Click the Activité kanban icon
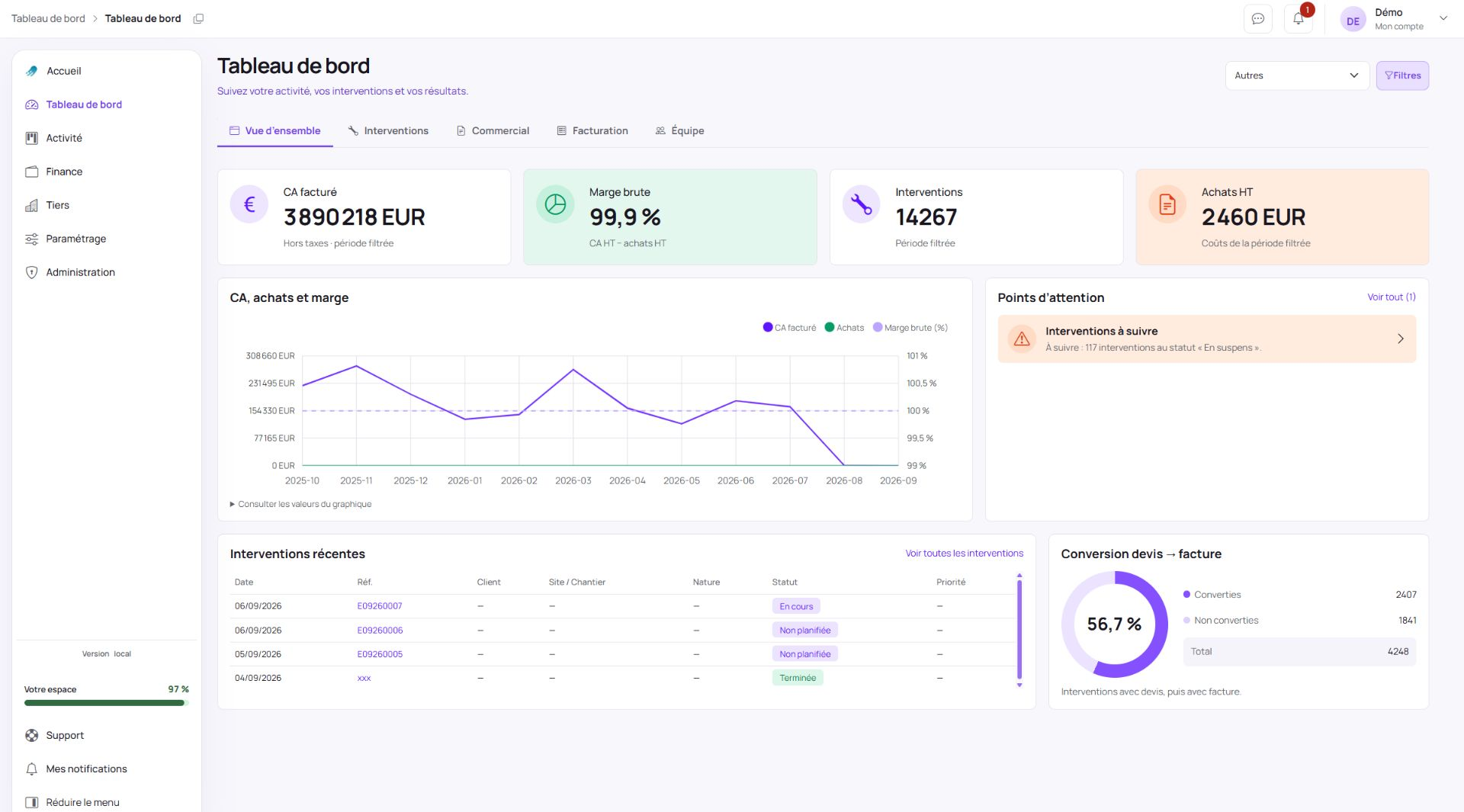The width and height of the screenshot is (1464, 812). click(x=31, y=138)
